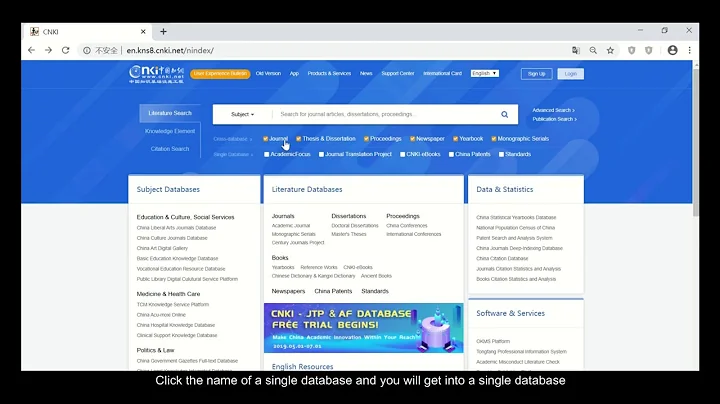
Task: Open China Liberal Arts Journals Database
Action: (x=176, y=228)
